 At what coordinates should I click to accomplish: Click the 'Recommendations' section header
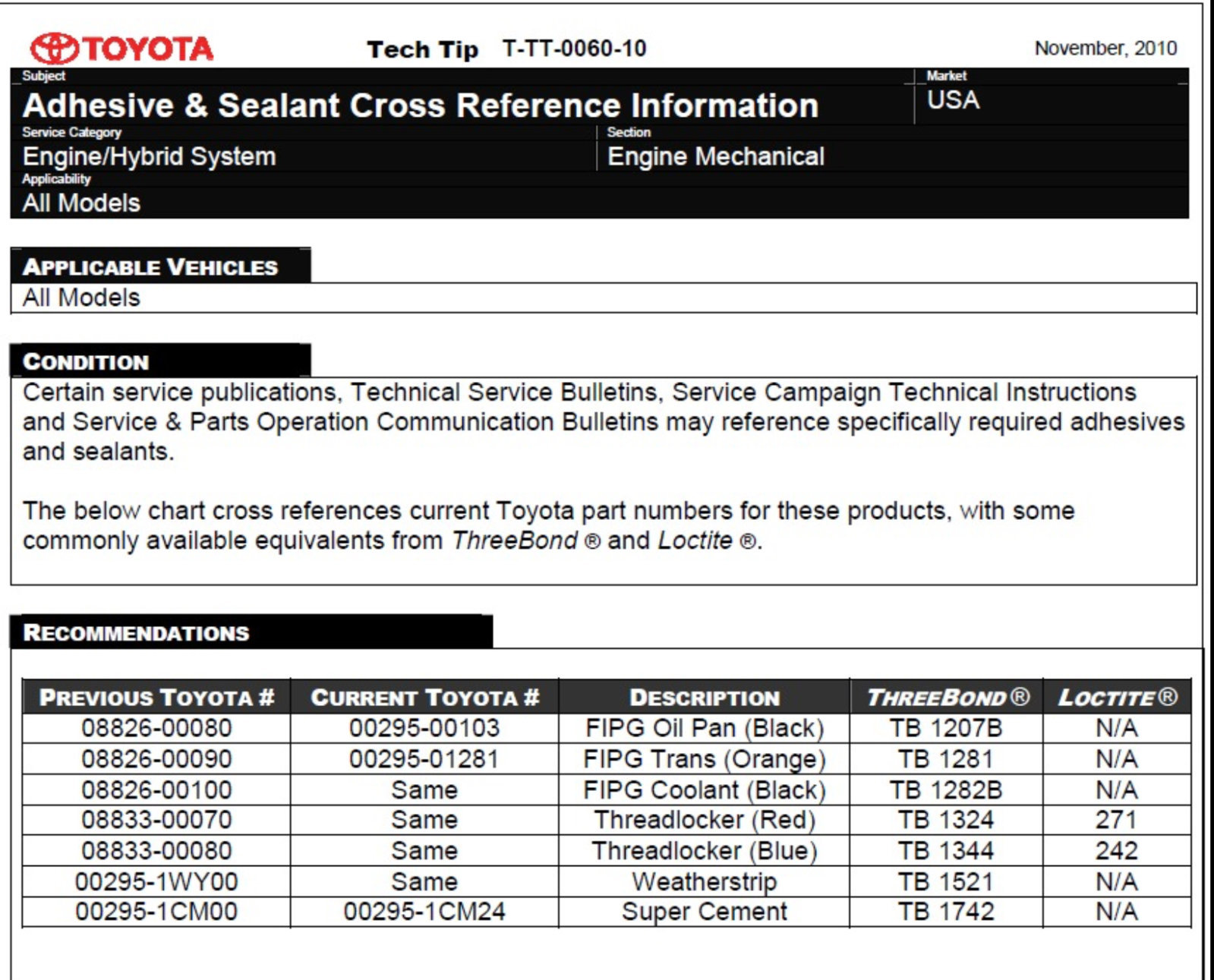click(x=136, y=633)
